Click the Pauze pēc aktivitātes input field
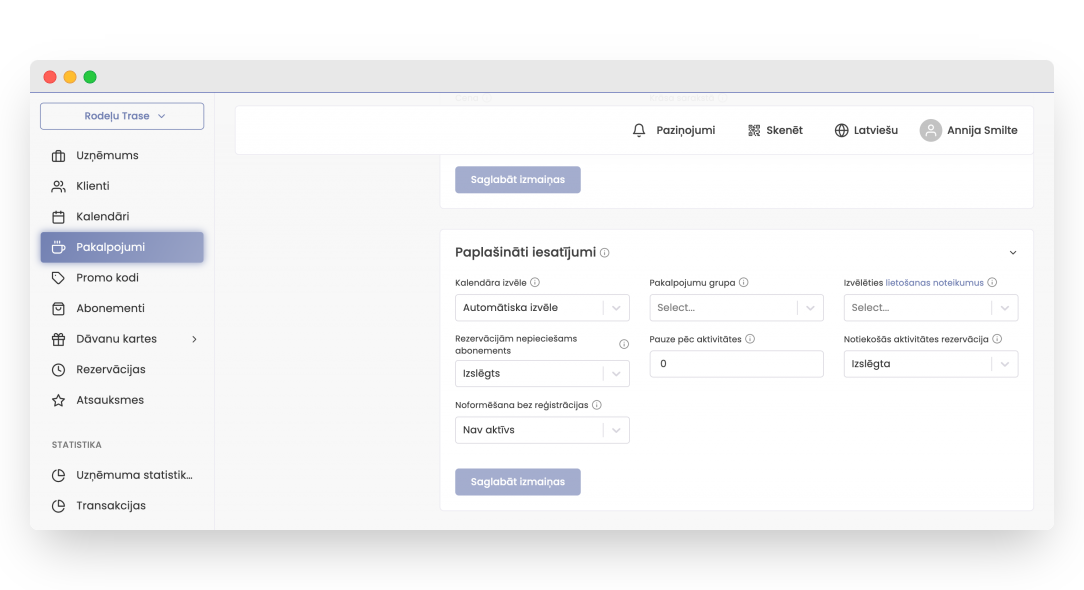Viewport: 1084px width, 590px height. click(736, 364)
